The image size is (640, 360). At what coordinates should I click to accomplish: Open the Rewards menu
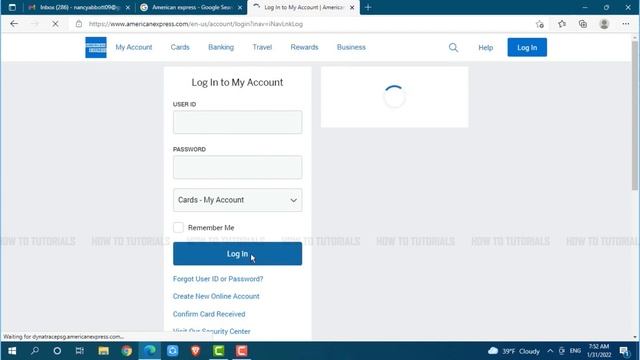[304, 47]
